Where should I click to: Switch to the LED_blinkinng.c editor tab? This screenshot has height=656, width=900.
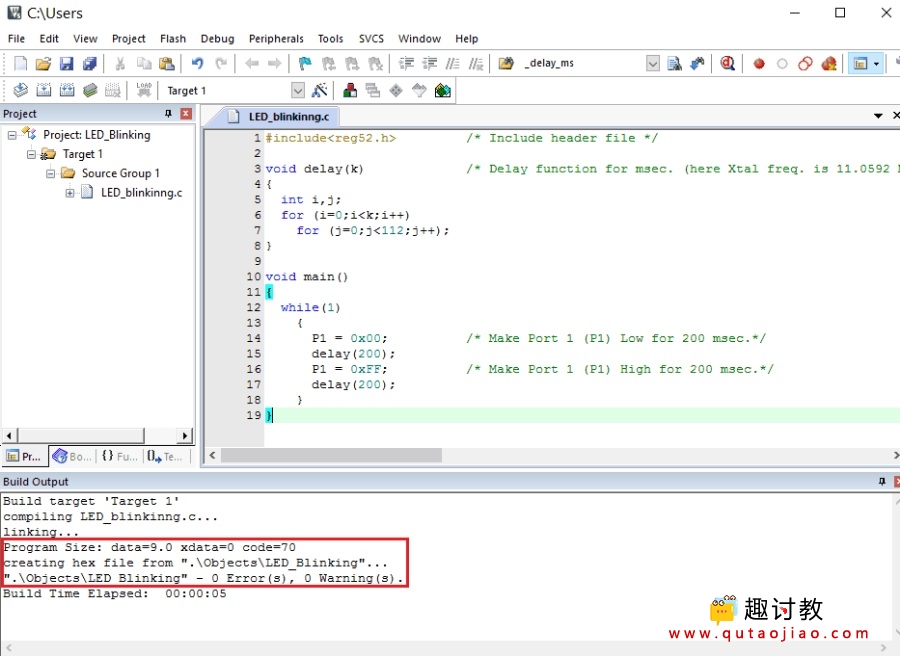[x=280, y=117]
